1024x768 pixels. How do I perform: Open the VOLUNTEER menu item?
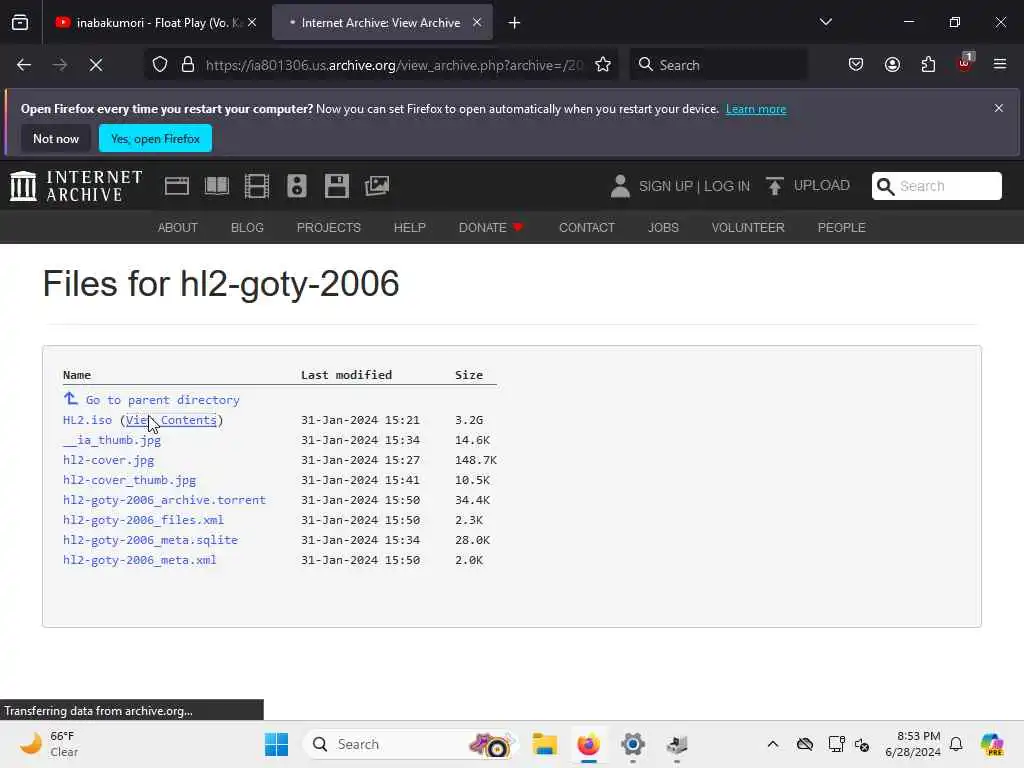[748, 228]
